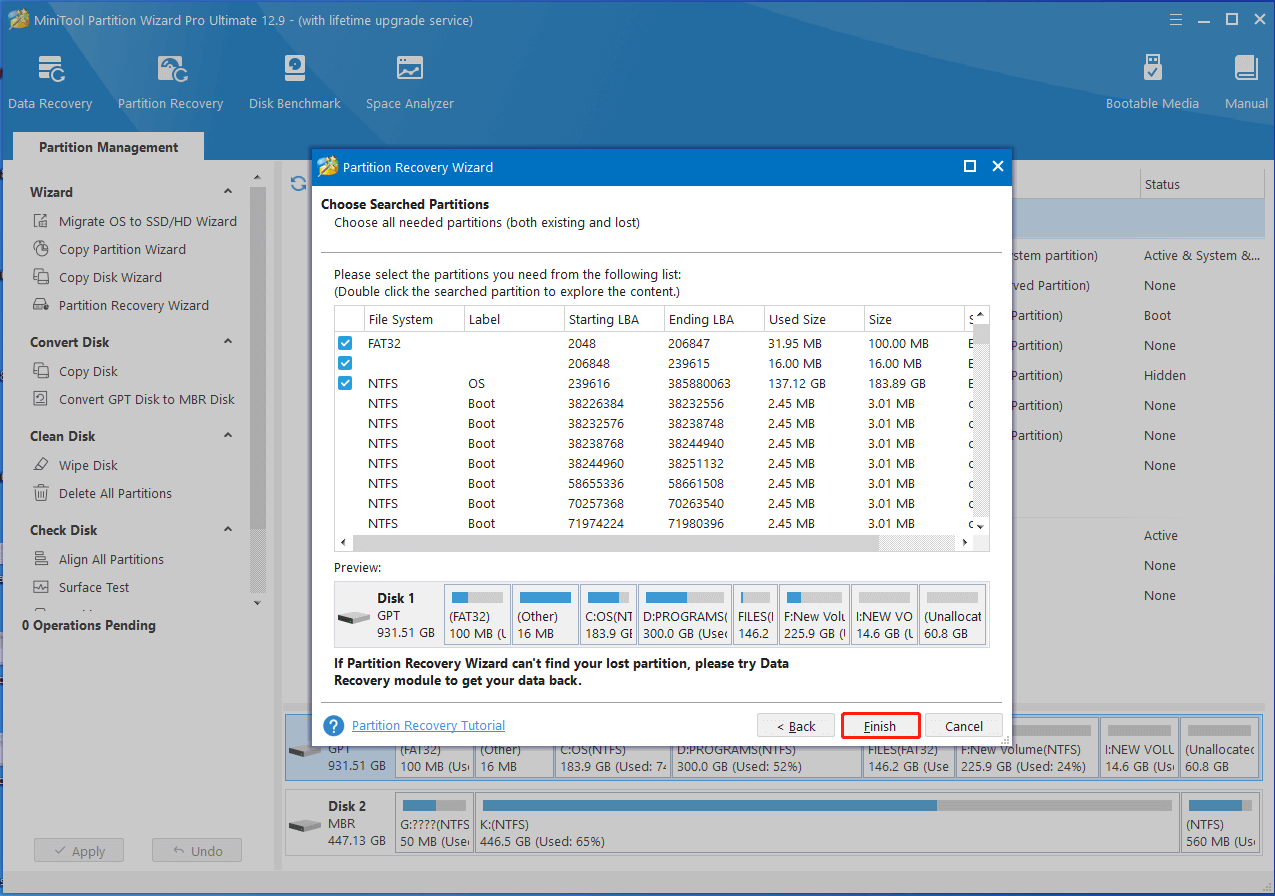This screenshot has width=1275, height=896.
Task: Cancel the Partition Recovery Wizard
Action: click(x=964, y=726)
